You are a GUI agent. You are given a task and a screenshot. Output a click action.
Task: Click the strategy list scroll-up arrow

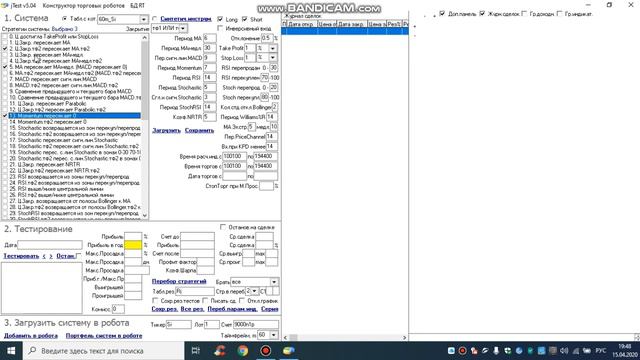tap(144, 38)
